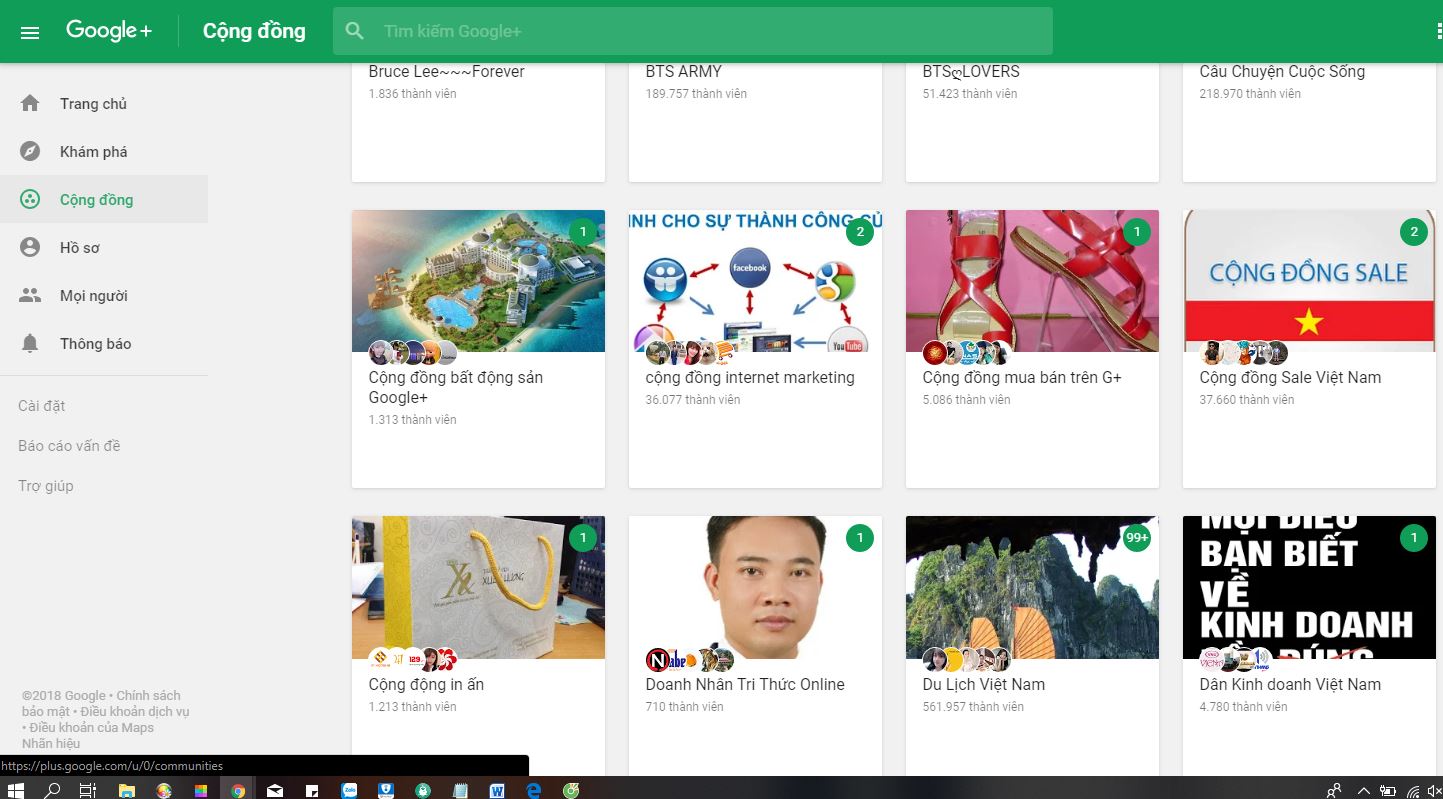This screenshot has width=1443, height=799.
Task: Open Cộng động in ấn thumbnail
Action: pyautogui.click(x=478, y=587)
